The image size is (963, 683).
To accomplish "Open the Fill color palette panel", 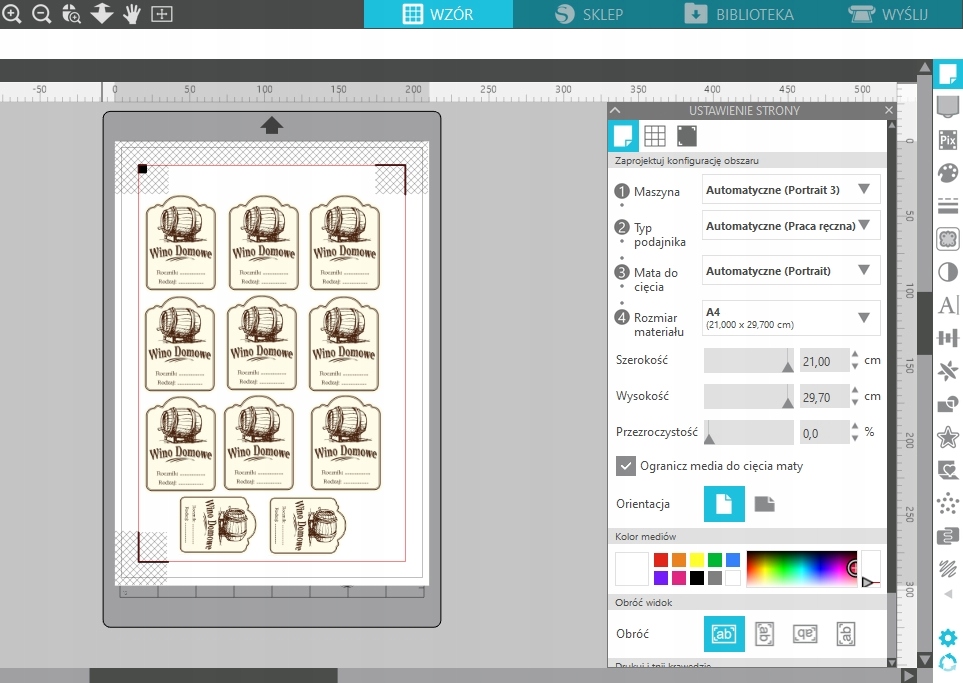I will tap(948, 173).
